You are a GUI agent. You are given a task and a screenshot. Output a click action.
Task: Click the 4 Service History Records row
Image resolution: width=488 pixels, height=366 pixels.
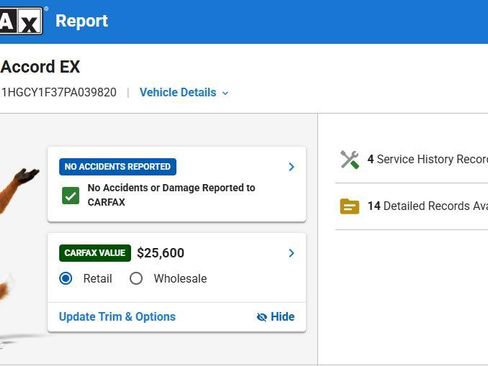pos(412,159)
